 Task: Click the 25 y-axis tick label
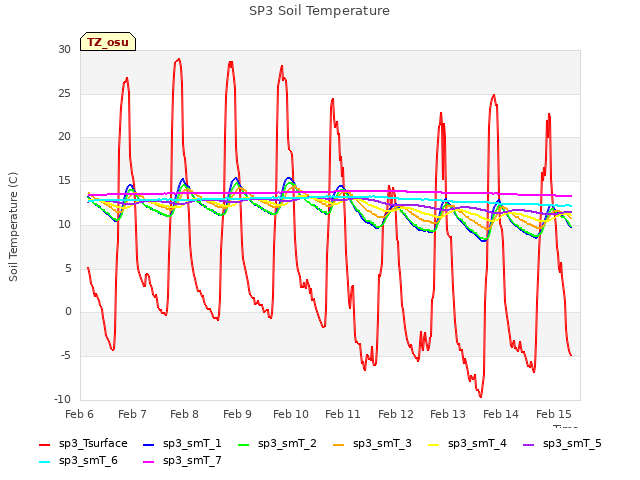(64, 93)
